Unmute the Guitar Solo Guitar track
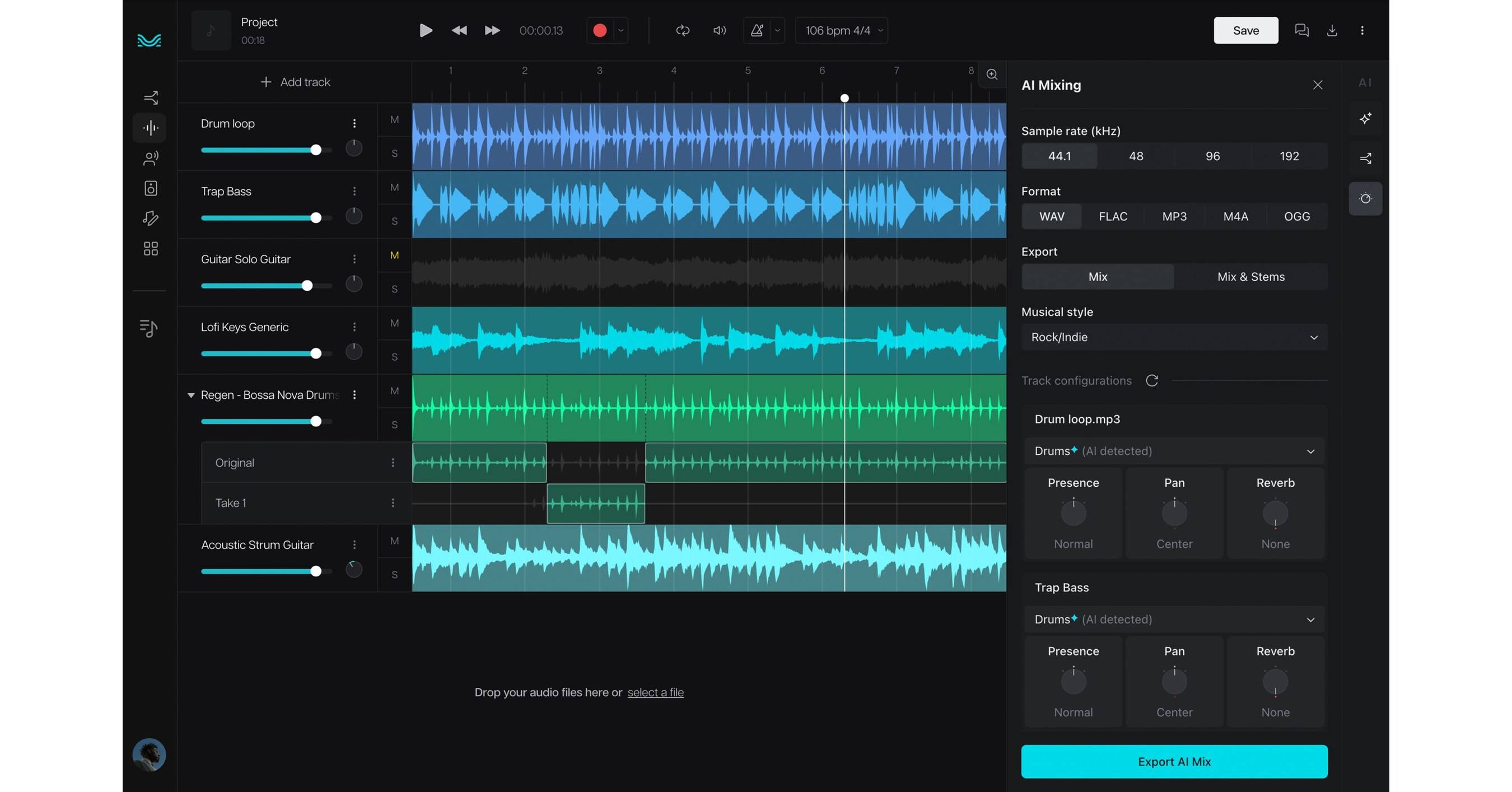Viewport: 1512px width, 792px height. point(394,255)
